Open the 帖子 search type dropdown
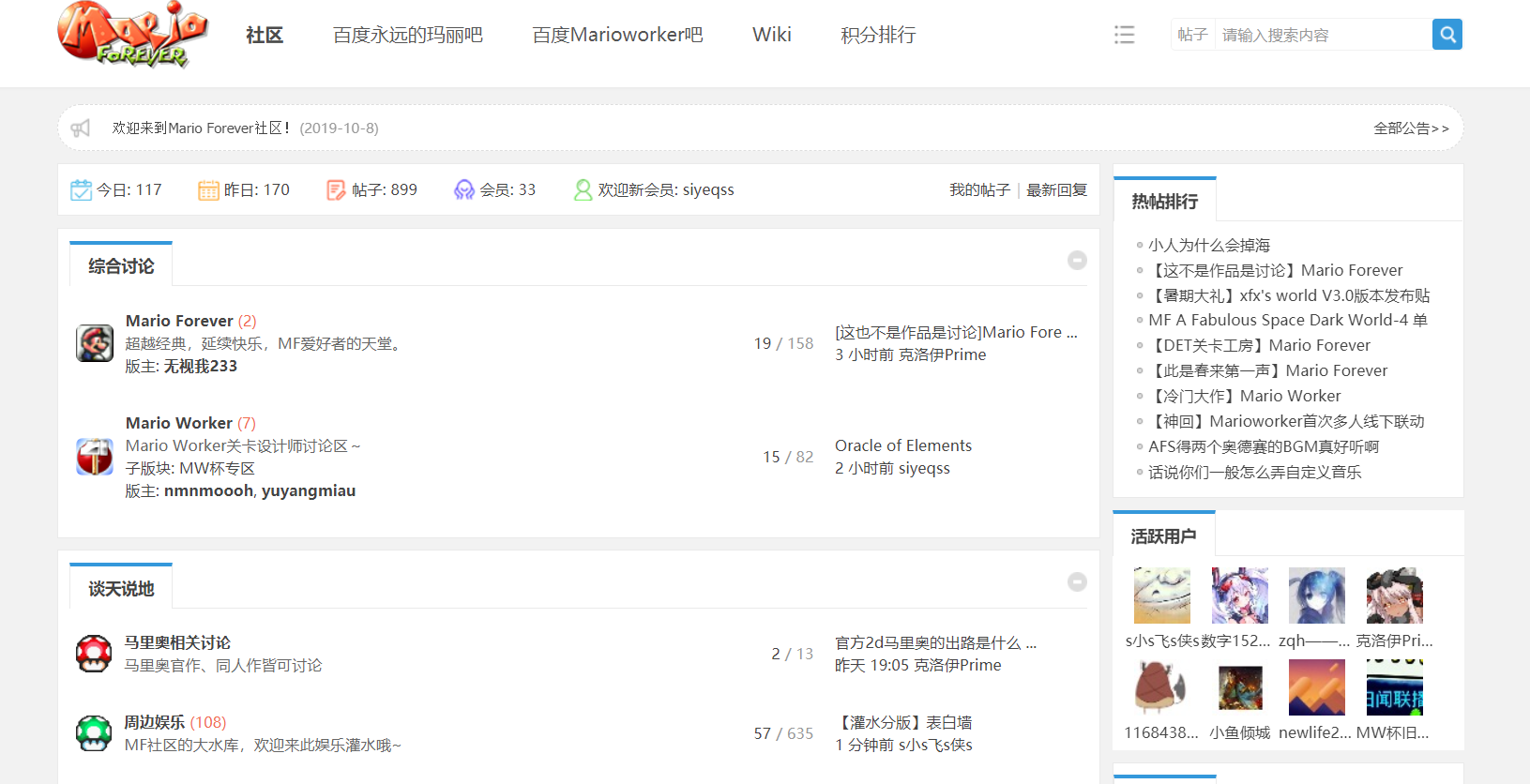This screenshot has width=1530, height=784. pyautogui.click(x=1192, y=35)
